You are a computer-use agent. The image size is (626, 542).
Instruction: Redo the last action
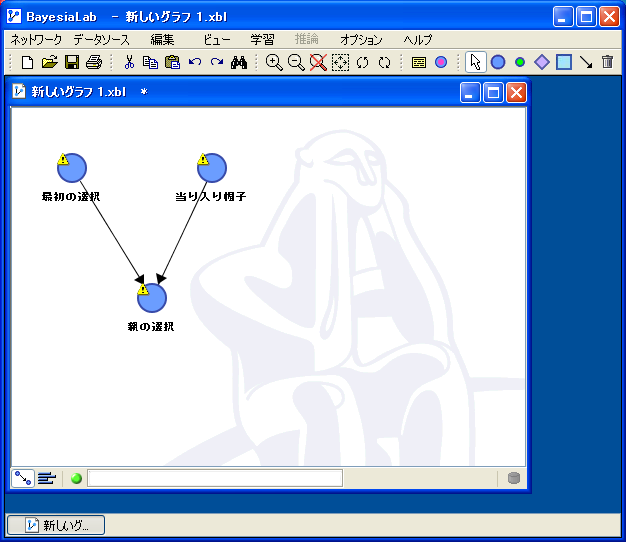click(217, 62)
